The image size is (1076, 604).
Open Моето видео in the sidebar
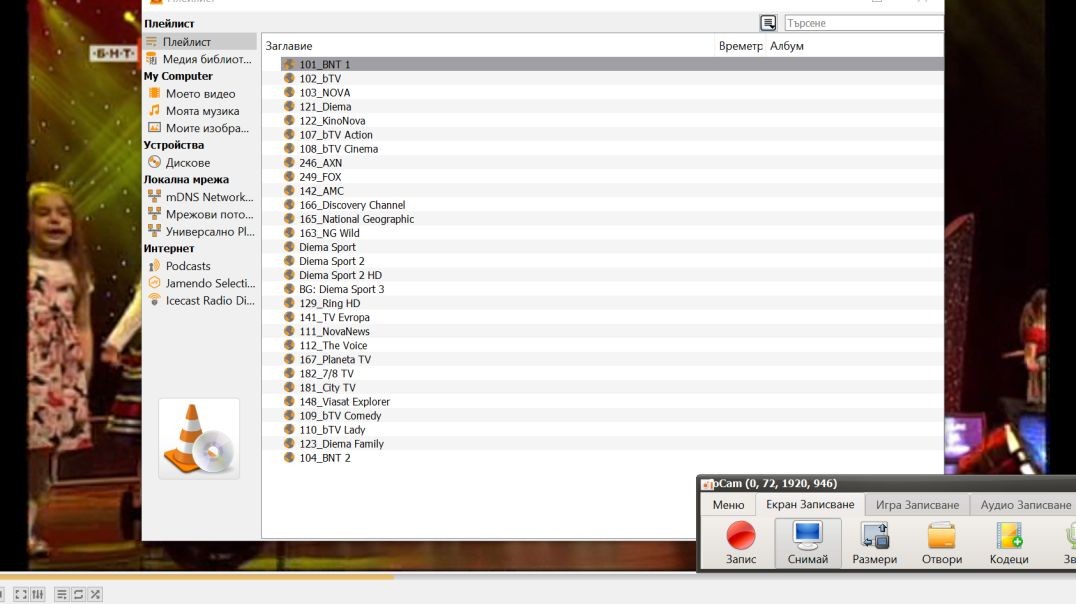200,93
